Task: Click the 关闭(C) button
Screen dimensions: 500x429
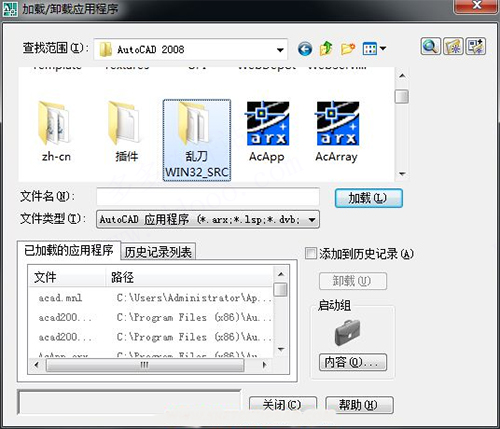Action: pos(283,405)
